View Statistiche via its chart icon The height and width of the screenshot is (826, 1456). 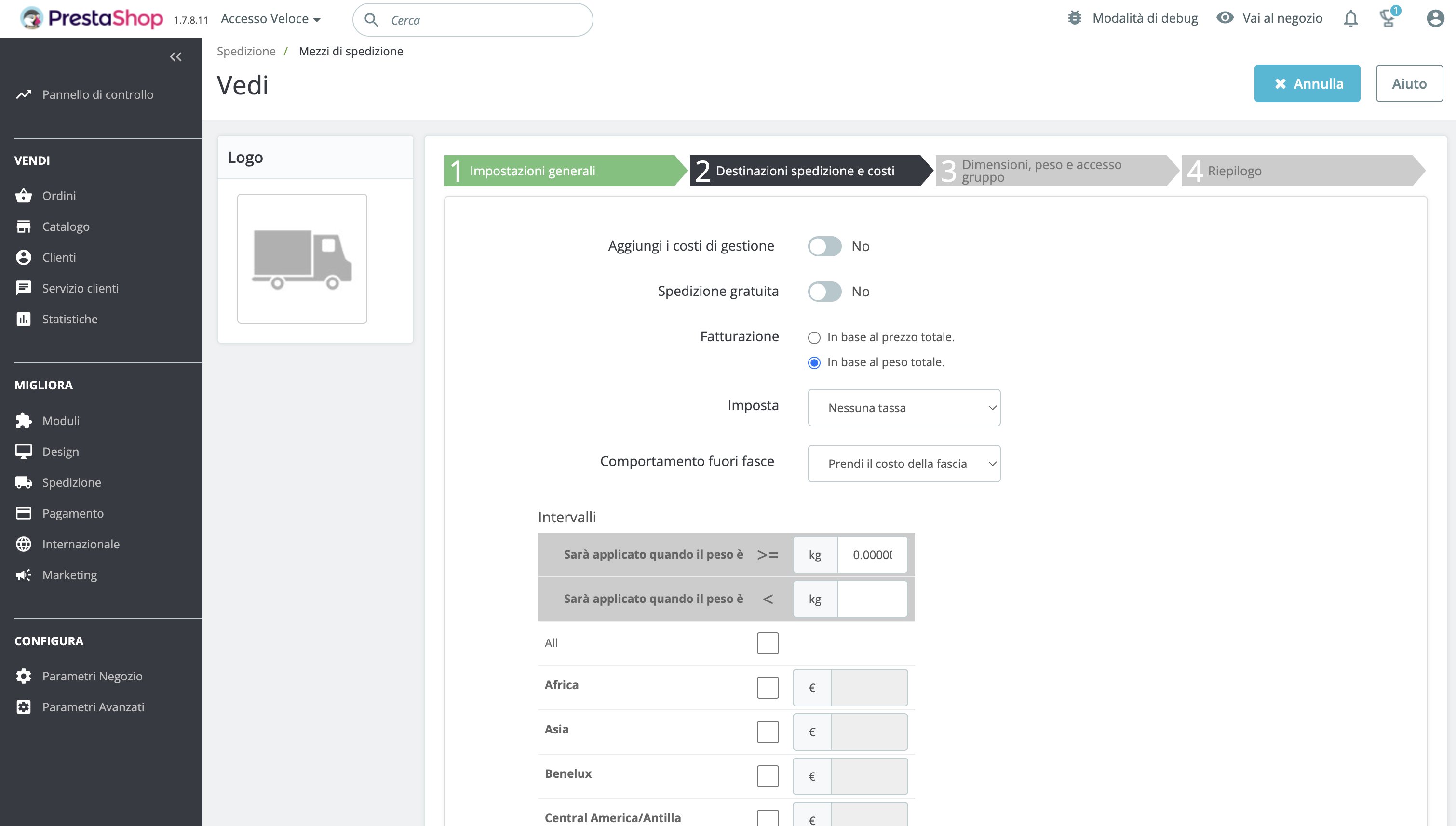tap(23, 318)
